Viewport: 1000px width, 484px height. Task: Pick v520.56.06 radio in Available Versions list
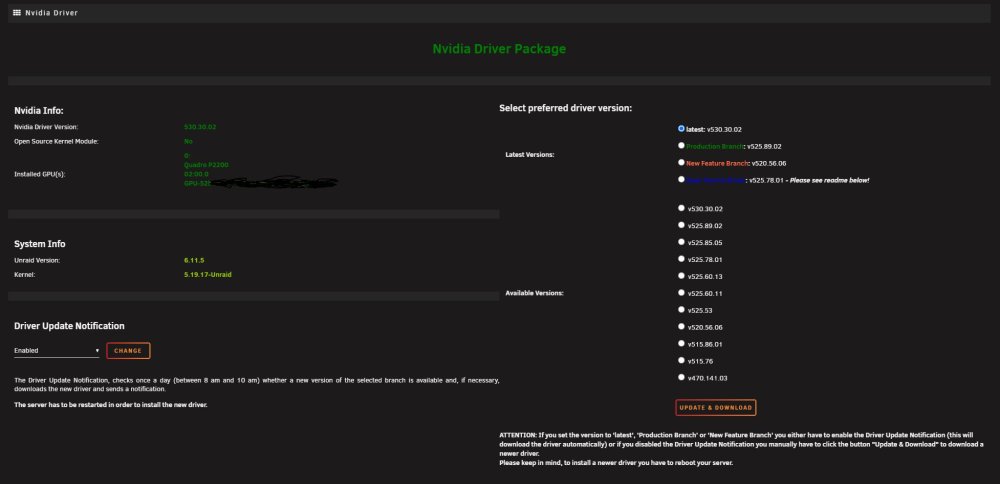pyautogui.click(x=681, y=326)
